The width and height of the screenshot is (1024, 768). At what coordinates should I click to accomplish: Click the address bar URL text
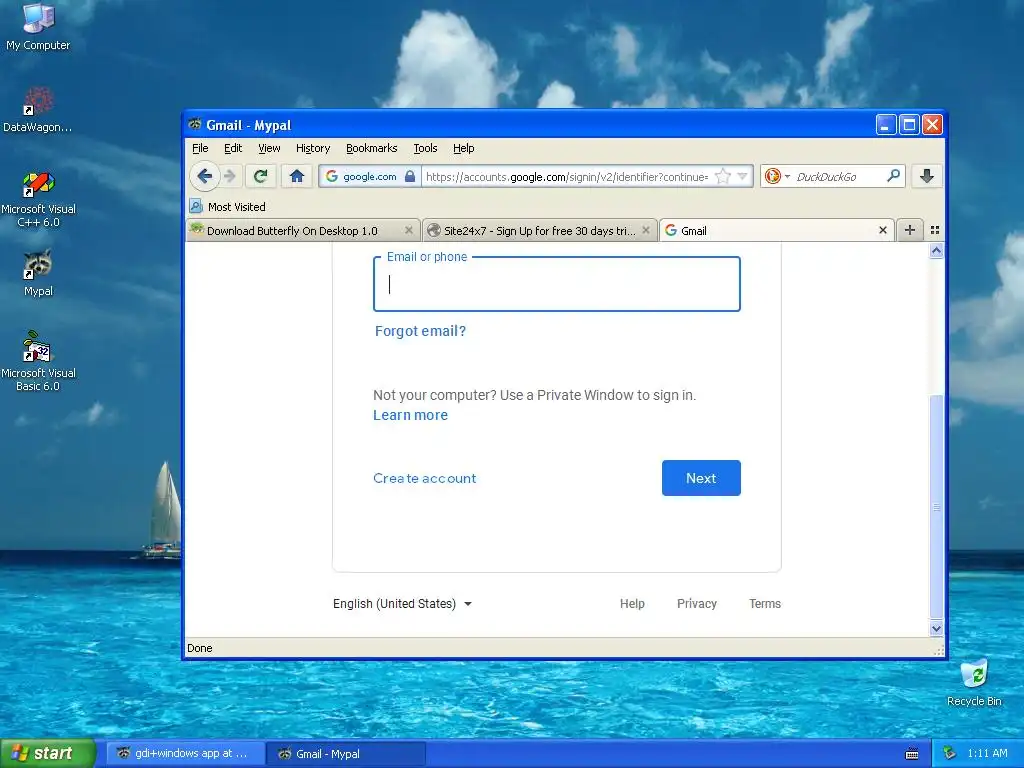tap(567, 176)
